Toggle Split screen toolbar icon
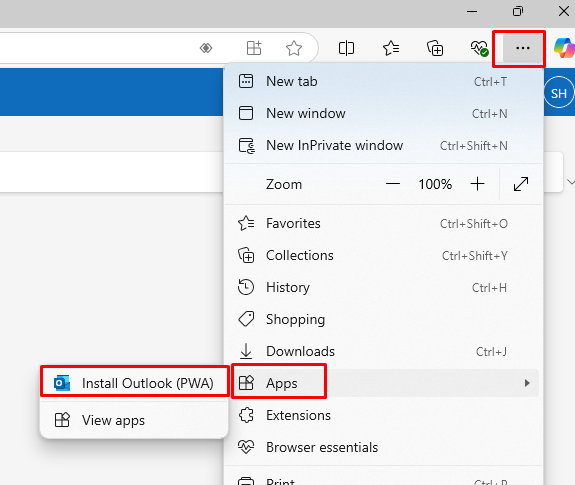 tap(346, 48)
